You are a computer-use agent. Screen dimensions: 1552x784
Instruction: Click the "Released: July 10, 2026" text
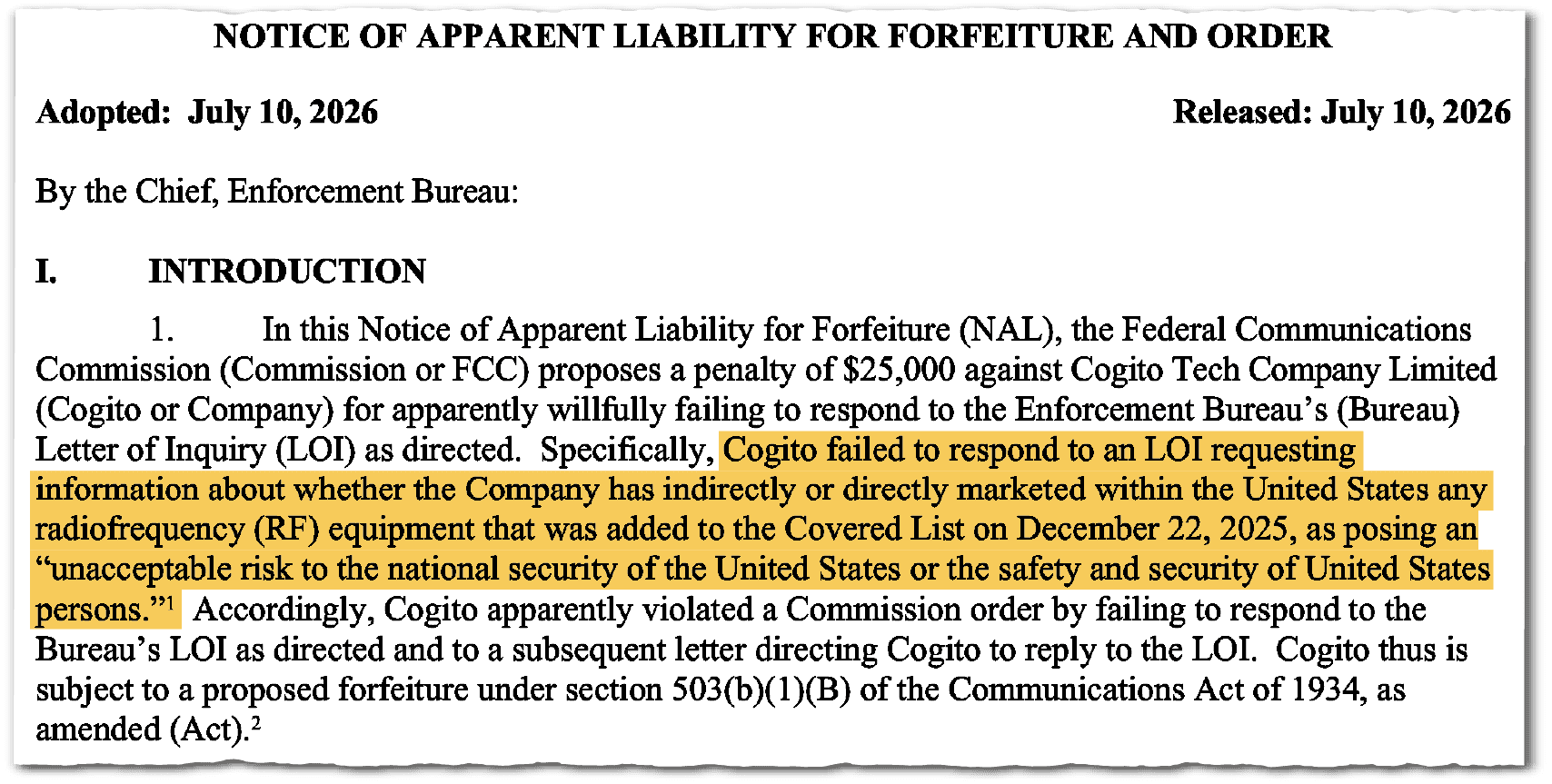(x=1341, y=113)
